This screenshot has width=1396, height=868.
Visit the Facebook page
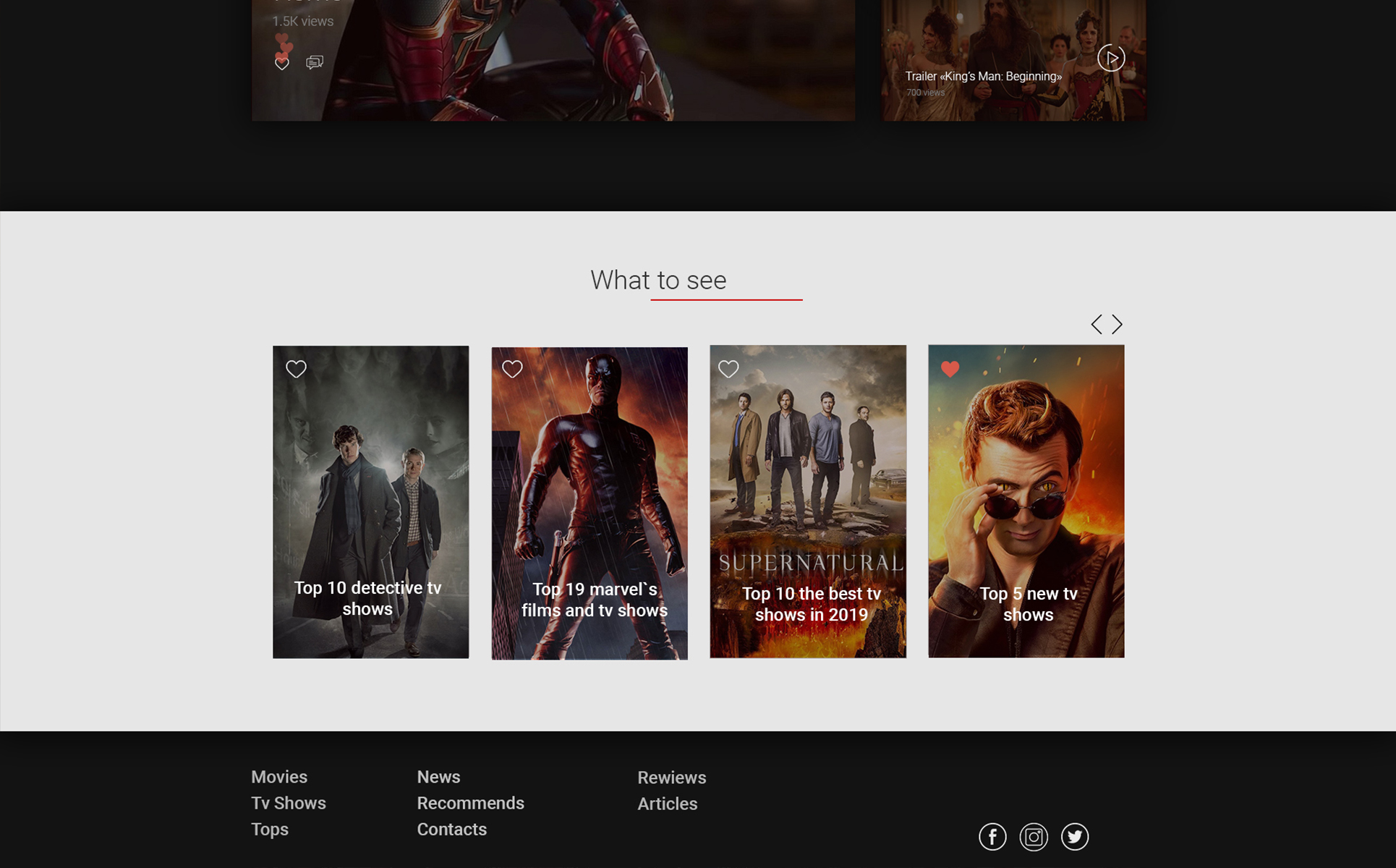[x=992, y=837]
